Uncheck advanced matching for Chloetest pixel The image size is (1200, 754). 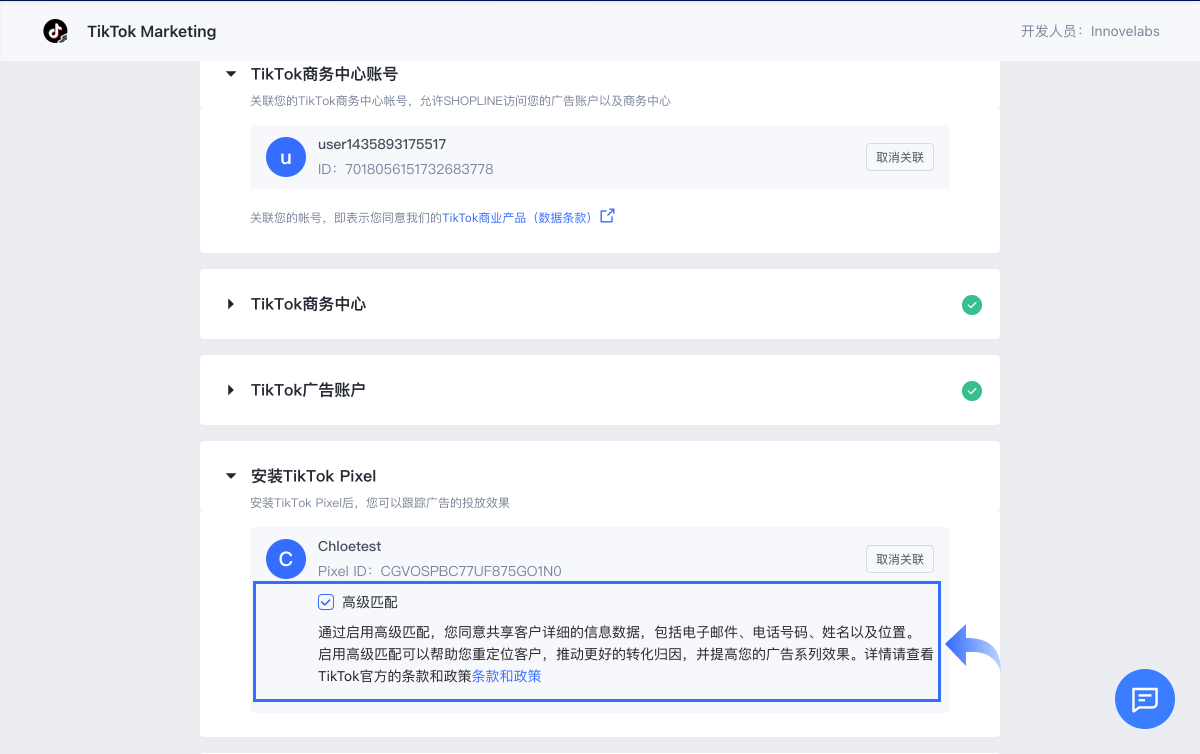pos(325,601)
